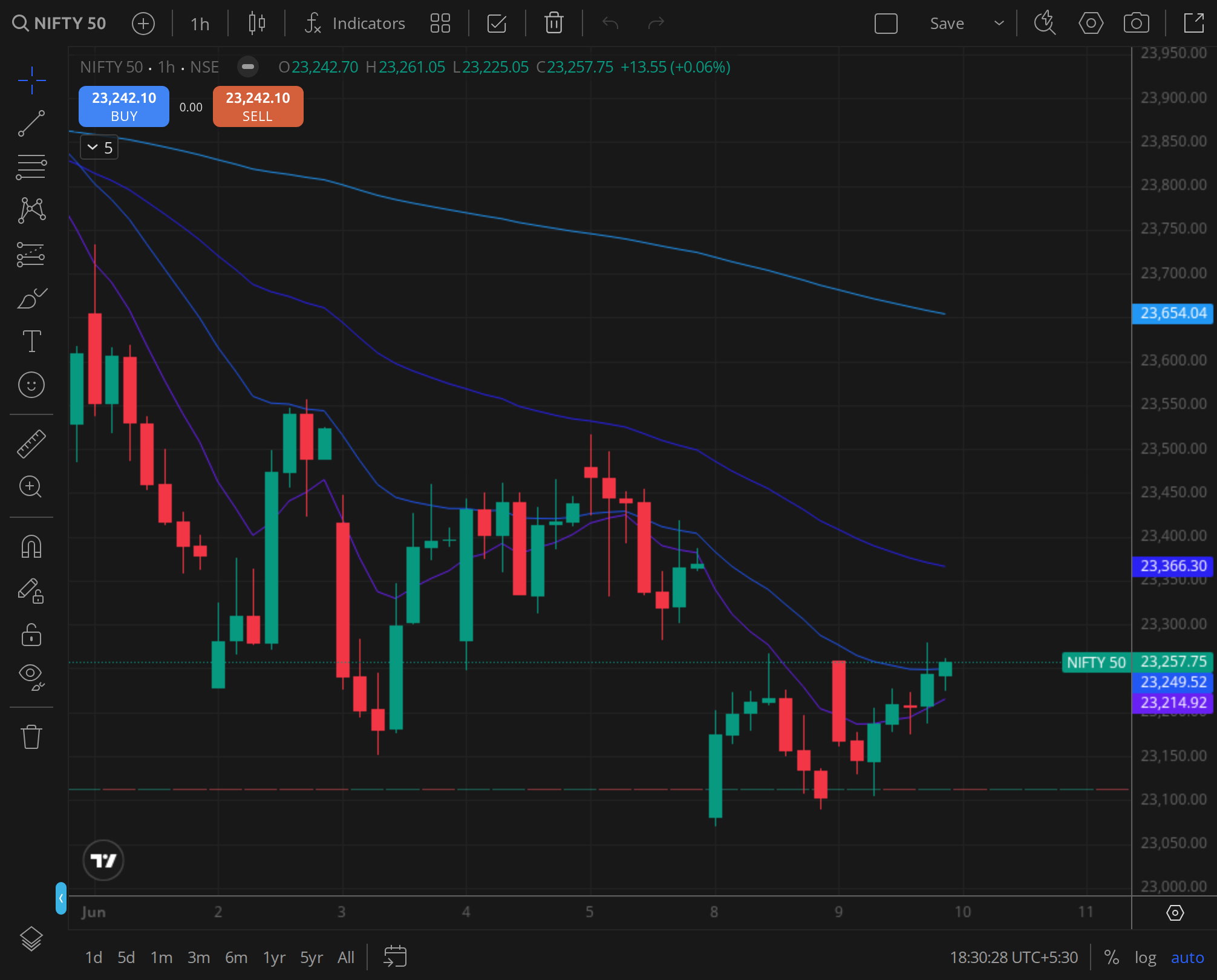Select the ruler measure tool

tap(31, 443)
